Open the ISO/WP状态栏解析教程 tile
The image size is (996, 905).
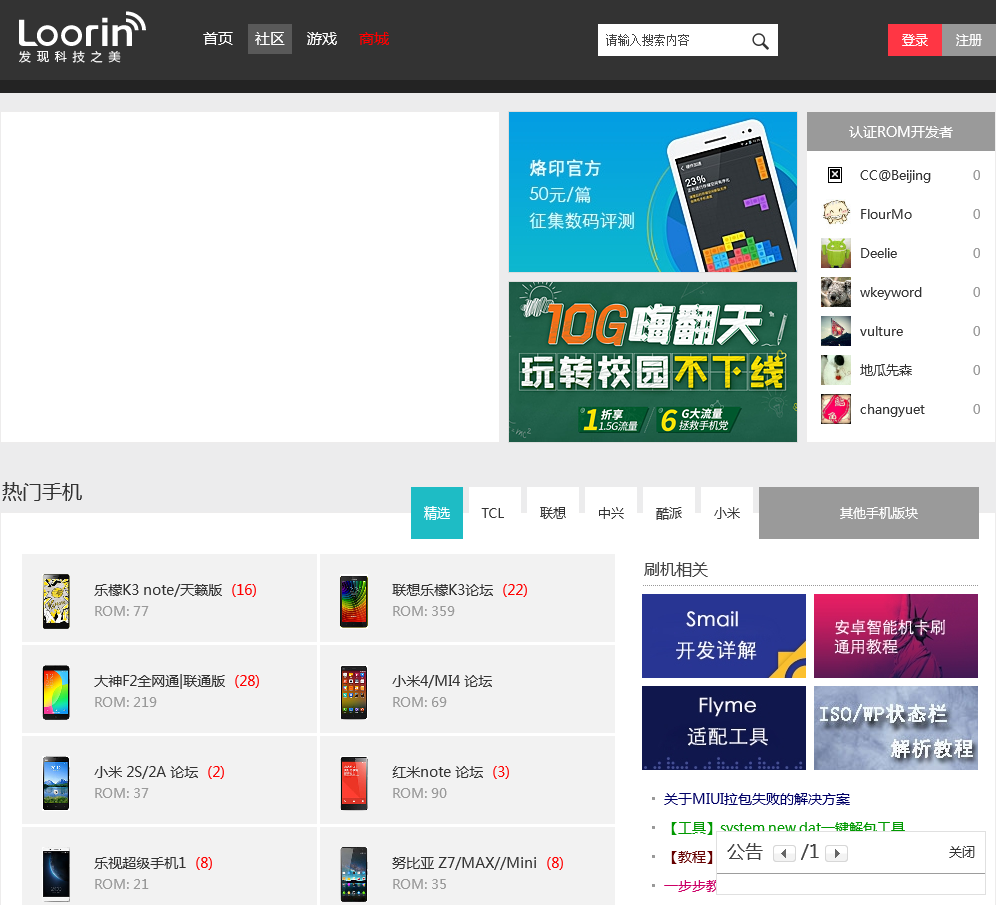[896, 728]
